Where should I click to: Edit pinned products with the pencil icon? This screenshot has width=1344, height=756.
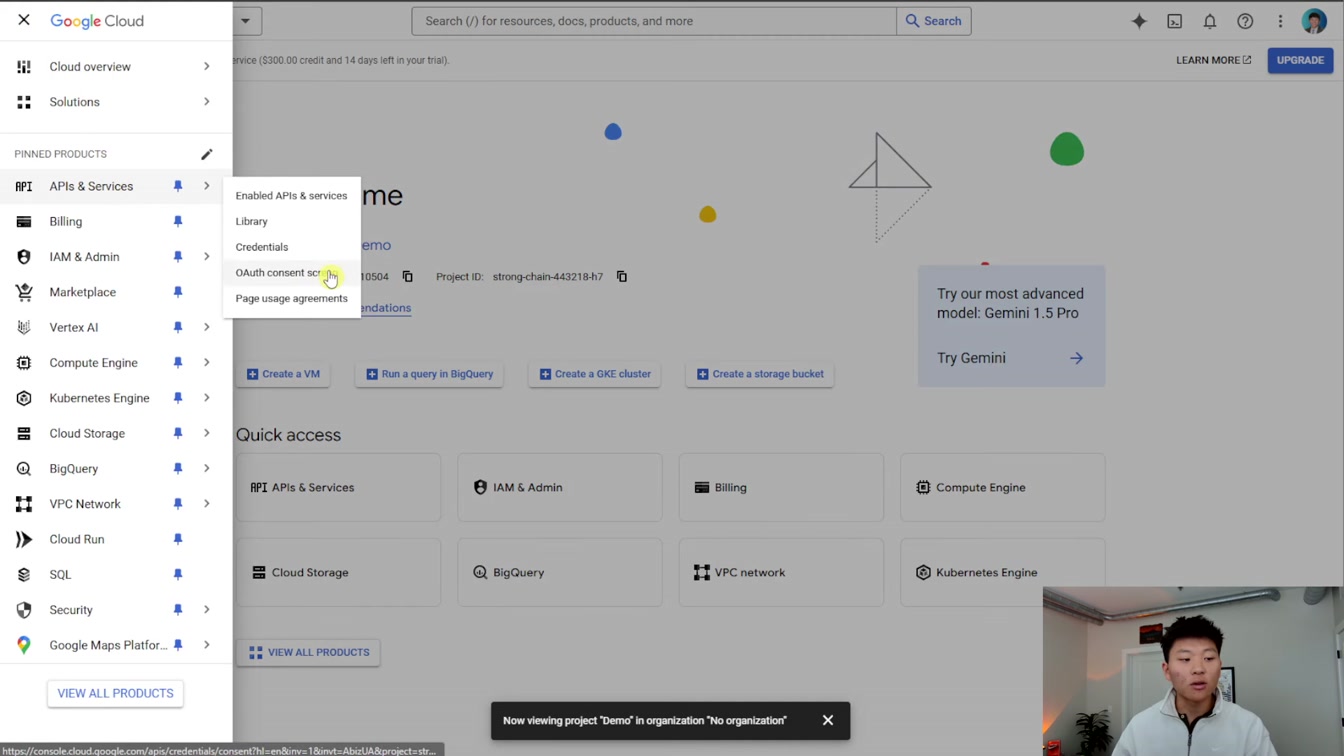pos(207,154)
